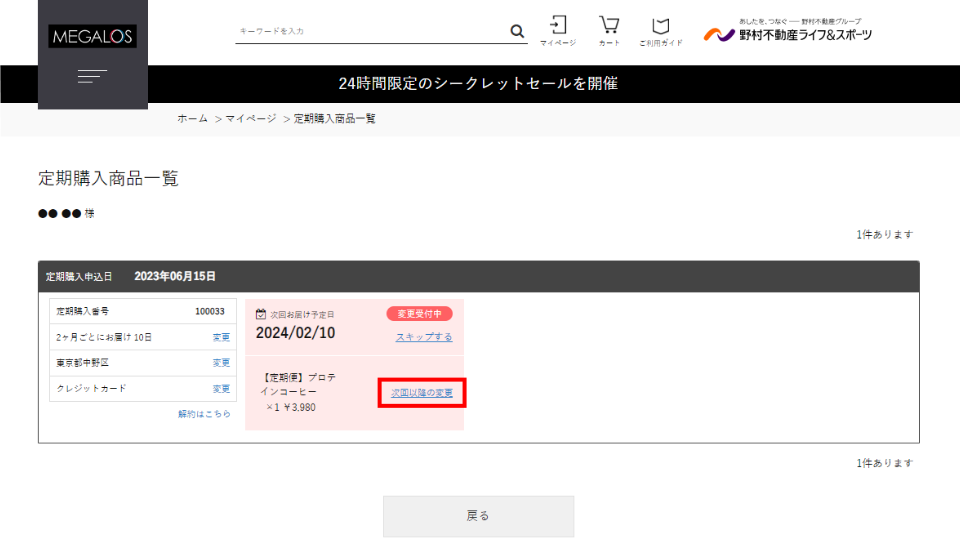
Task: Change the 2ヶ月ごとにお届け delivery cycle
Action: [x=221, y=337]
